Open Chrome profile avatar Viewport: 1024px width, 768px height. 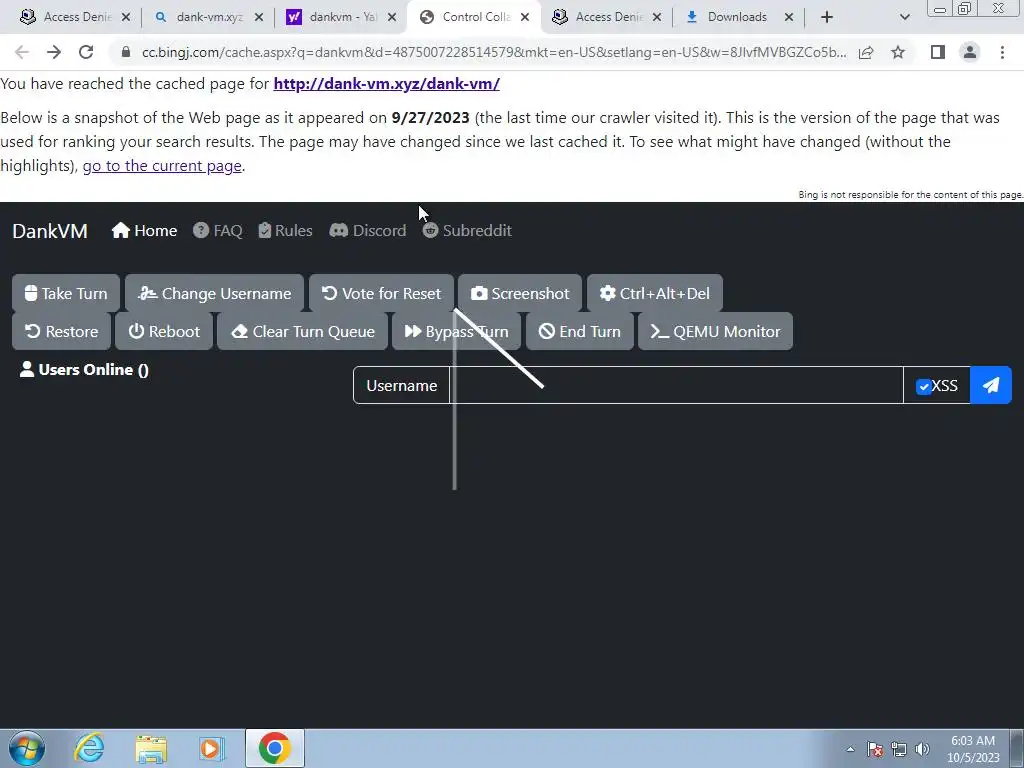coord(970,52)
